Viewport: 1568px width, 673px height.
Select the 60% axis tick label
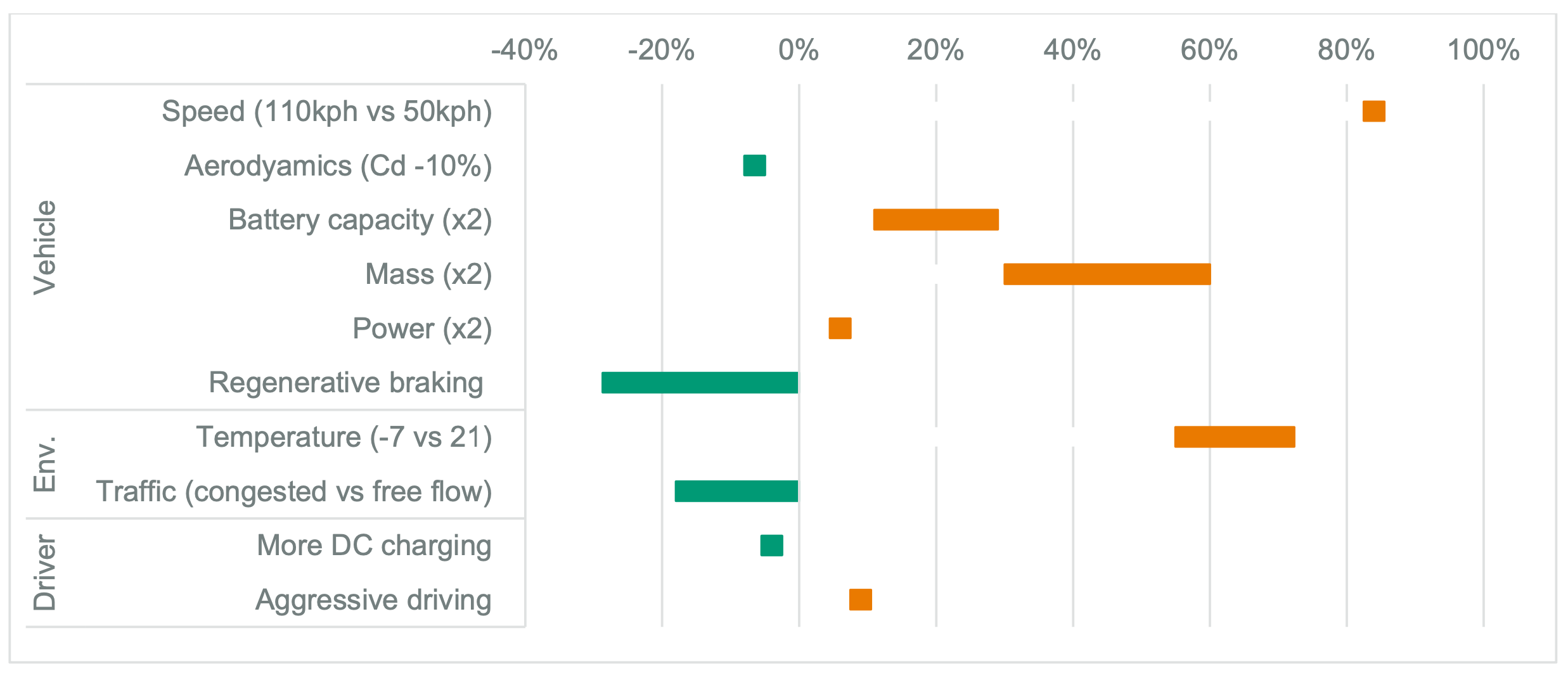[1209, 50]
